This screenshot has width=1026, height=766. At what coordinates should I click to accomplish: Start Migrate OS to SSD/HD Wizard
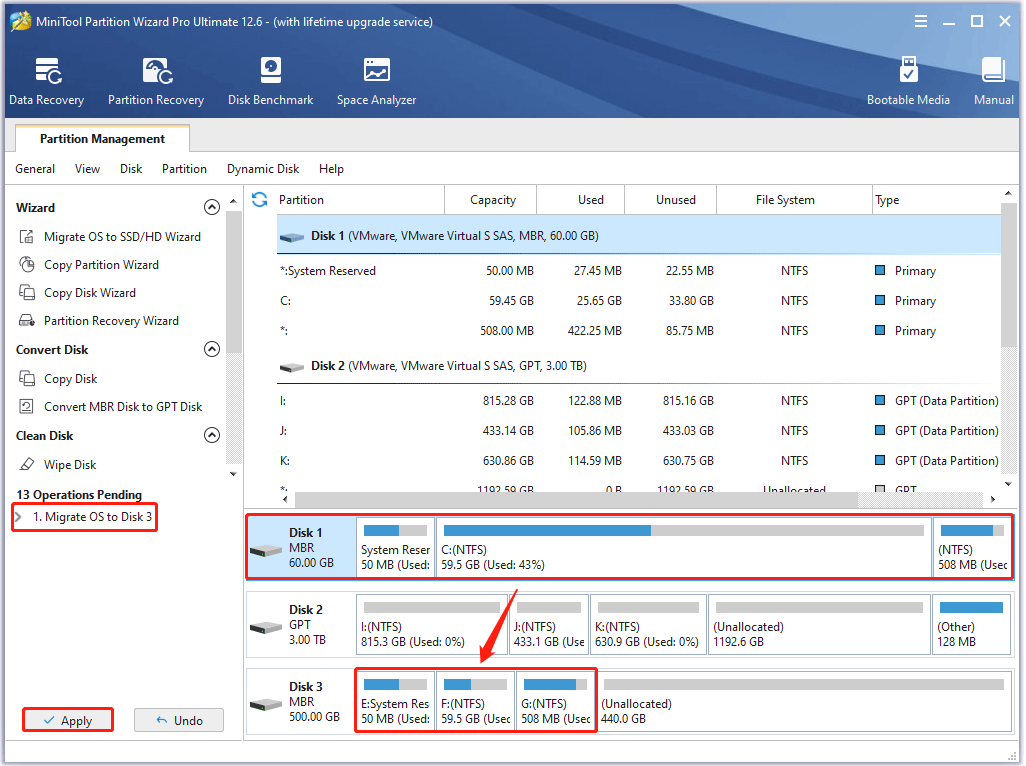pos(122,237)
